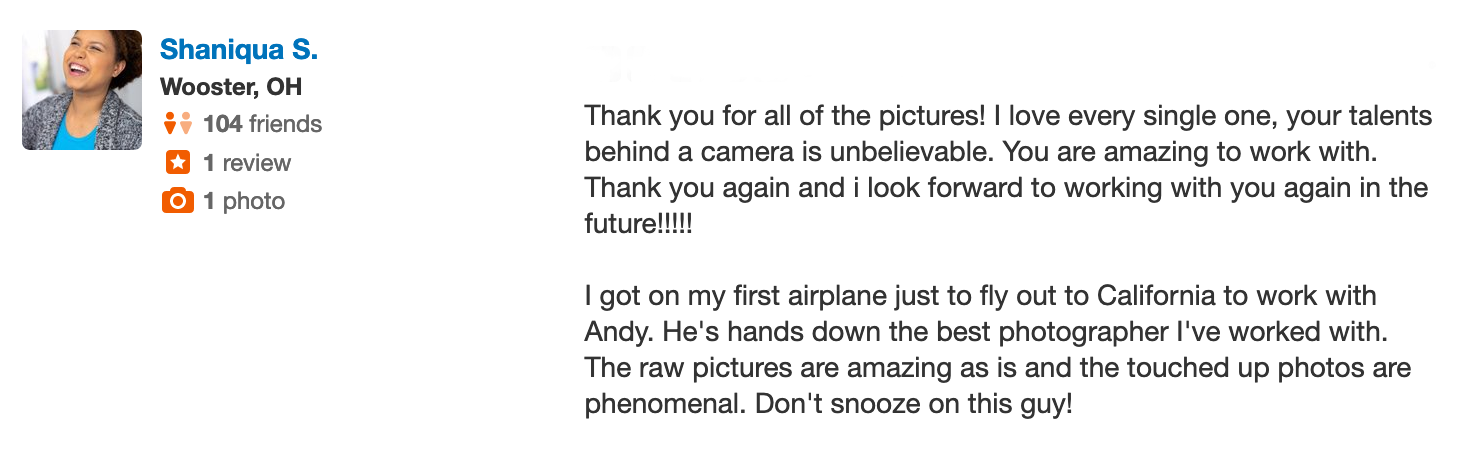This screenshot has width=1468, height=460.
Task: Click the first 'Thank you for all' paragraph
Action: pyautogui.click(x=1008, y=170)
